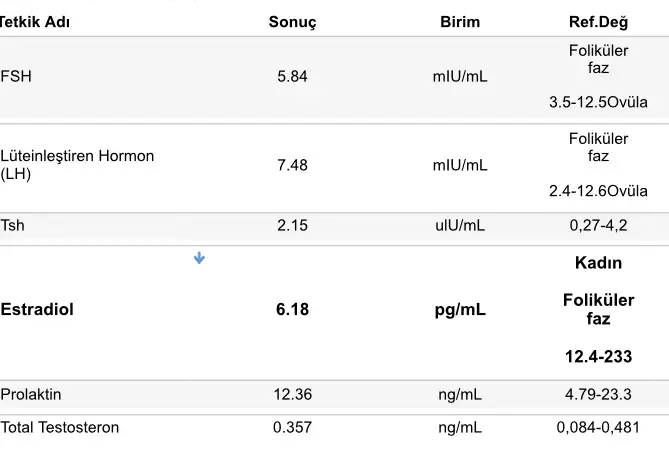Click the Prolaktin test name

31,394
